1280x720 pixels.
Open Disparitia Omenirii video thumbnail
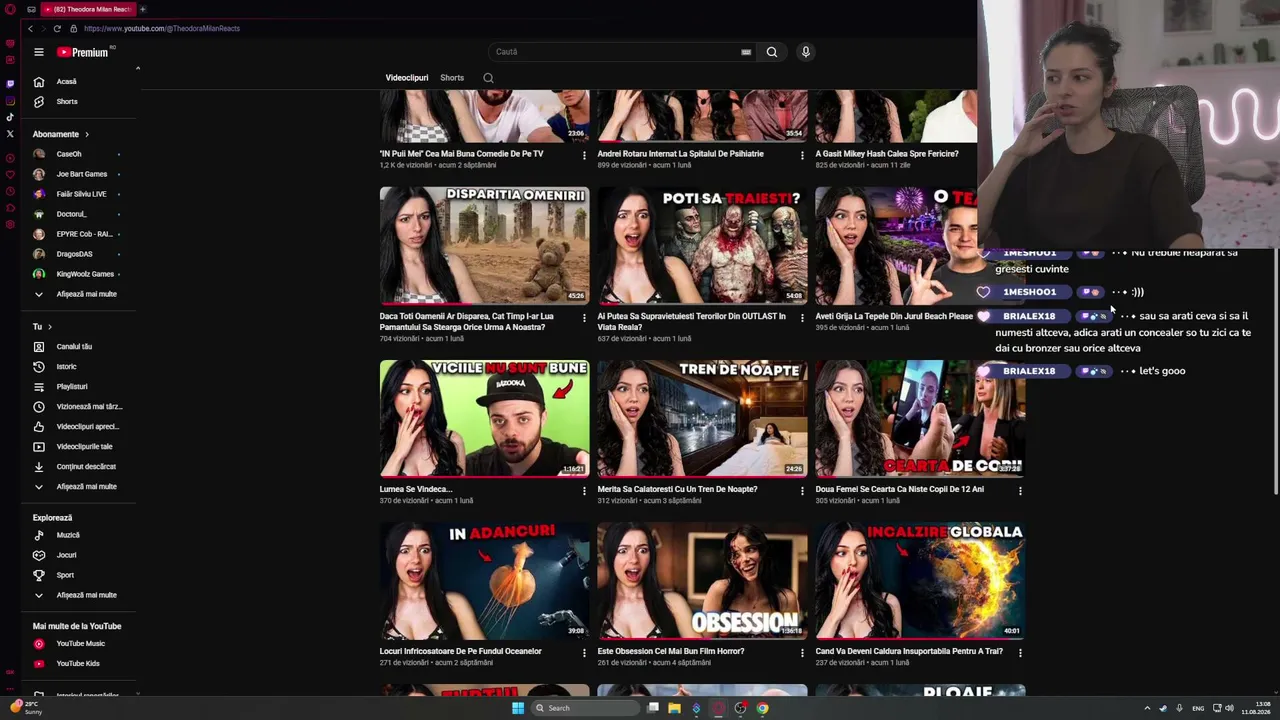[x=484, y=245]
